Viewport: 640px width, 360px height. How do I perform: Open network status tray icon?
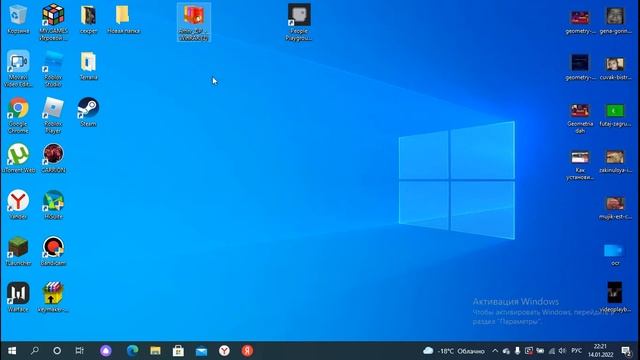point(551,351)
